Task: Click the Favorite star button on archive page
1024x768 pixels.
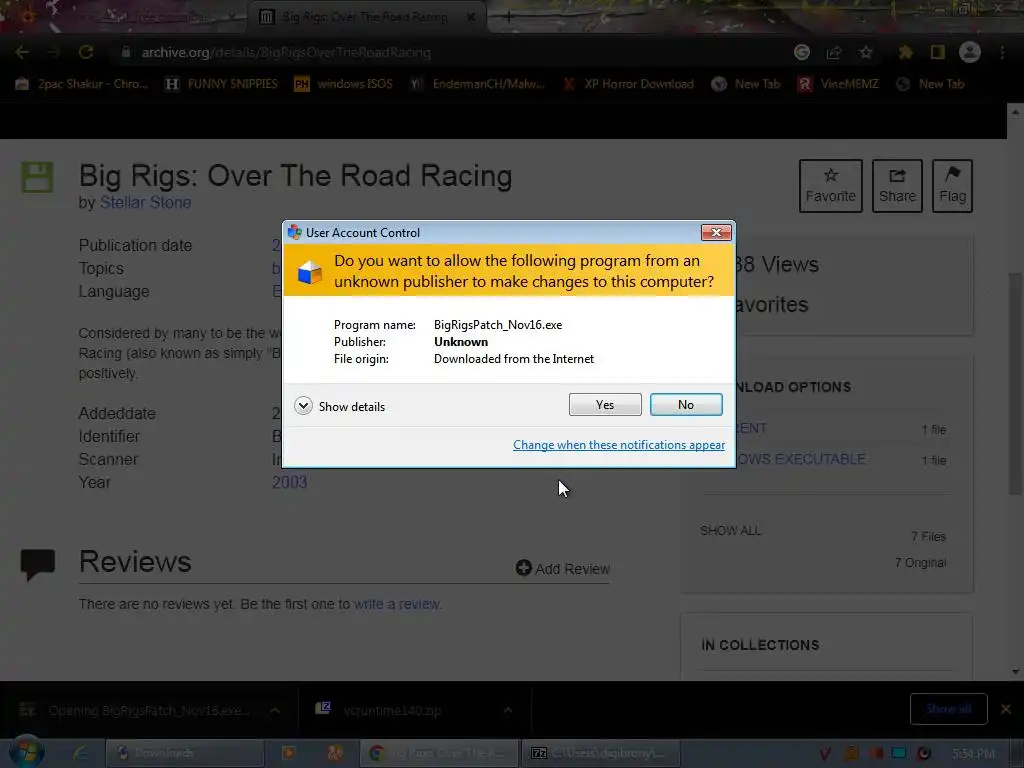Action: (830, 185)
